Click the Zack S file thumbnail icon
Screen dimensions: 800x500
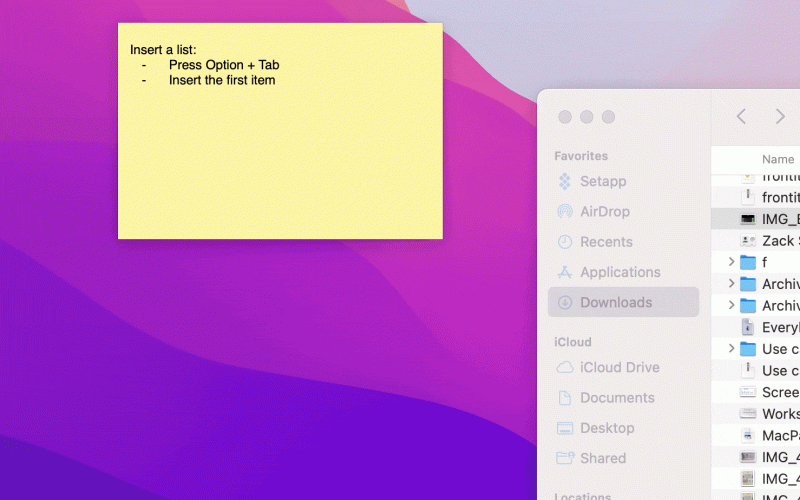coord(747,240)
